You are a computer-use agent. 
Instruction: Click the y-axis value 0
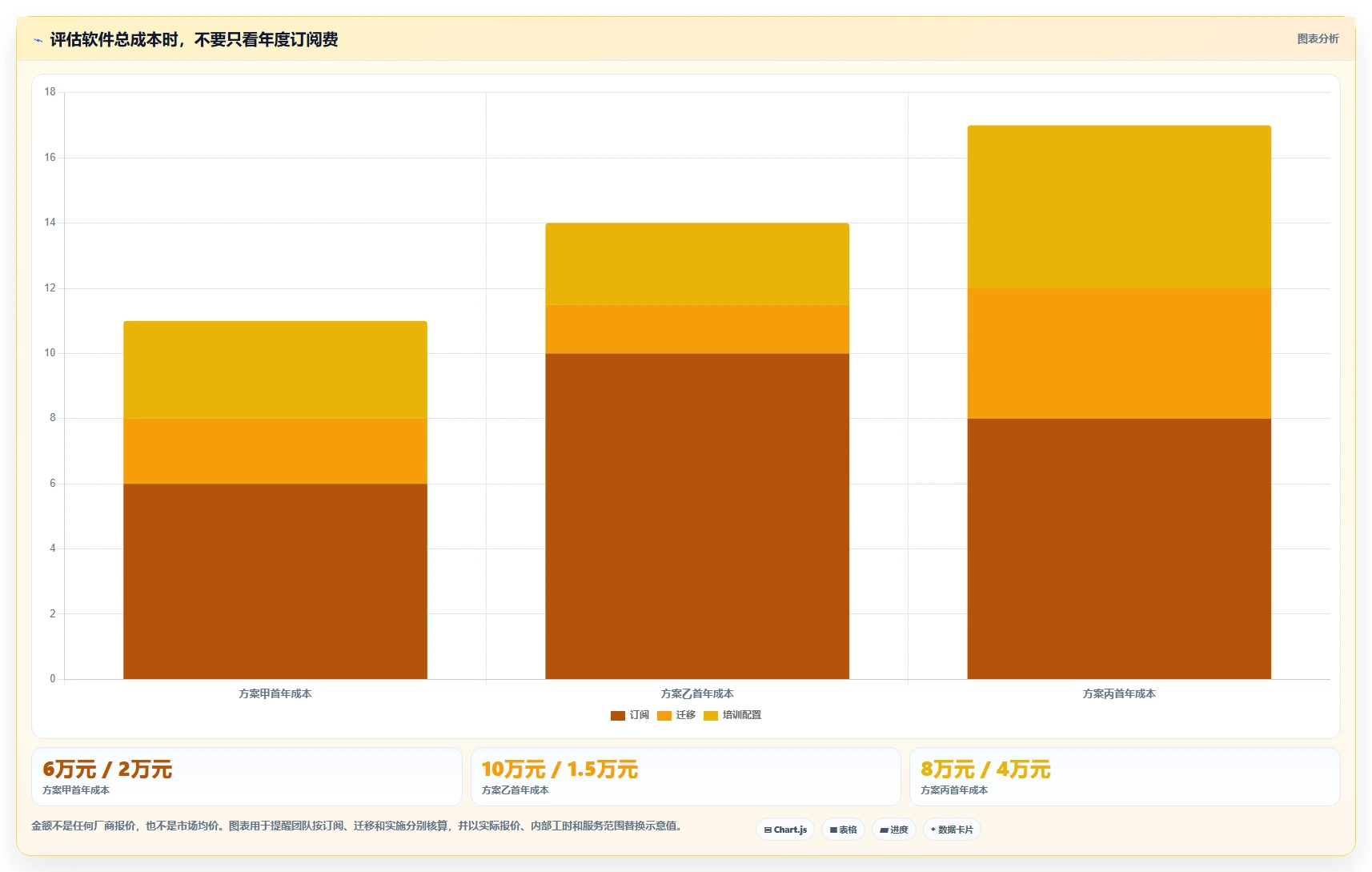pyautogui.click(x=53, y=679)
